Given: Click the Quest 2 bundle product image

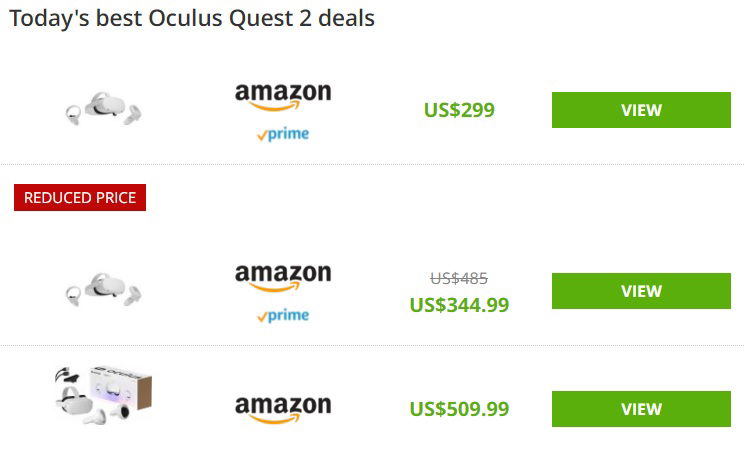Looking at the screenshot, I should click(104, 396).
